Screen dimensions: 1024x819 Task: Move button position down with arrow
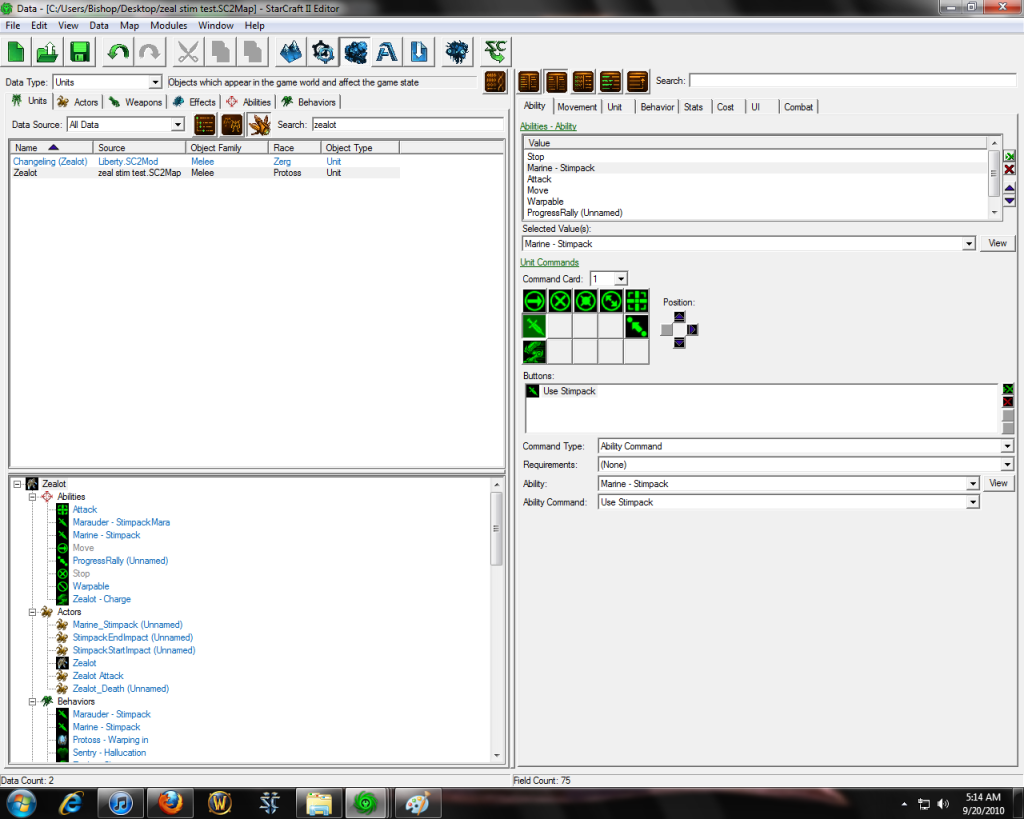[679, 343]
